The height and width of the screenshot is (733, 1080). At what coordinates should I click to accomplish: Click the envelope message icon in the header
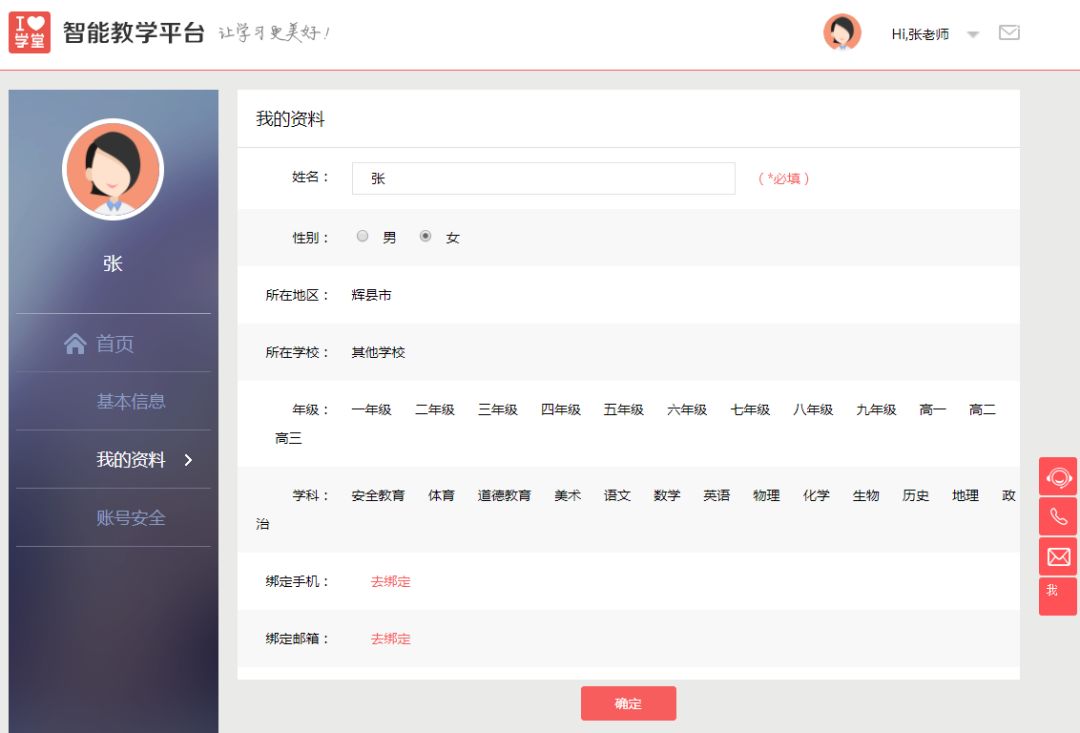click(1010, 31)
